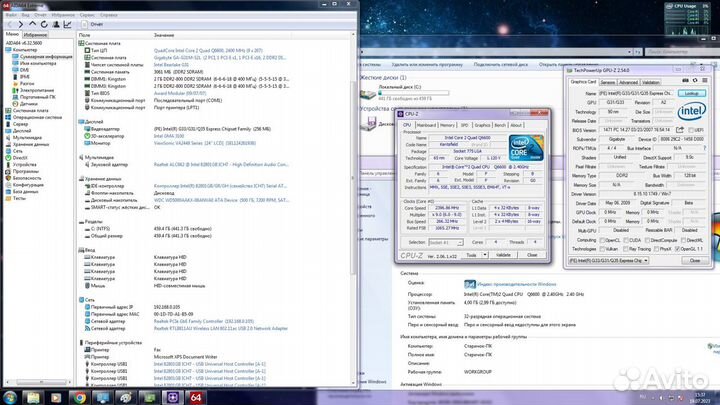
Task: Click the AIDA64 list vertical scrollbar track
Action: [353, 207]
